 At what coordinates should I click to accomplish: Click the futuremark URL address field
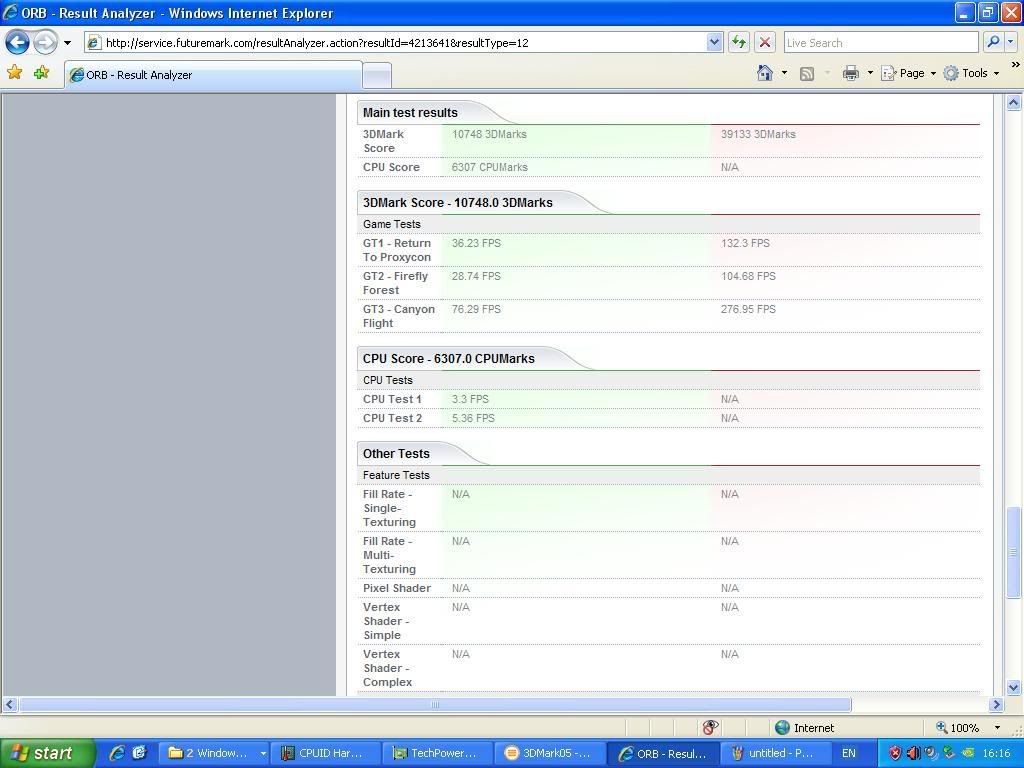tap(395, 43)
